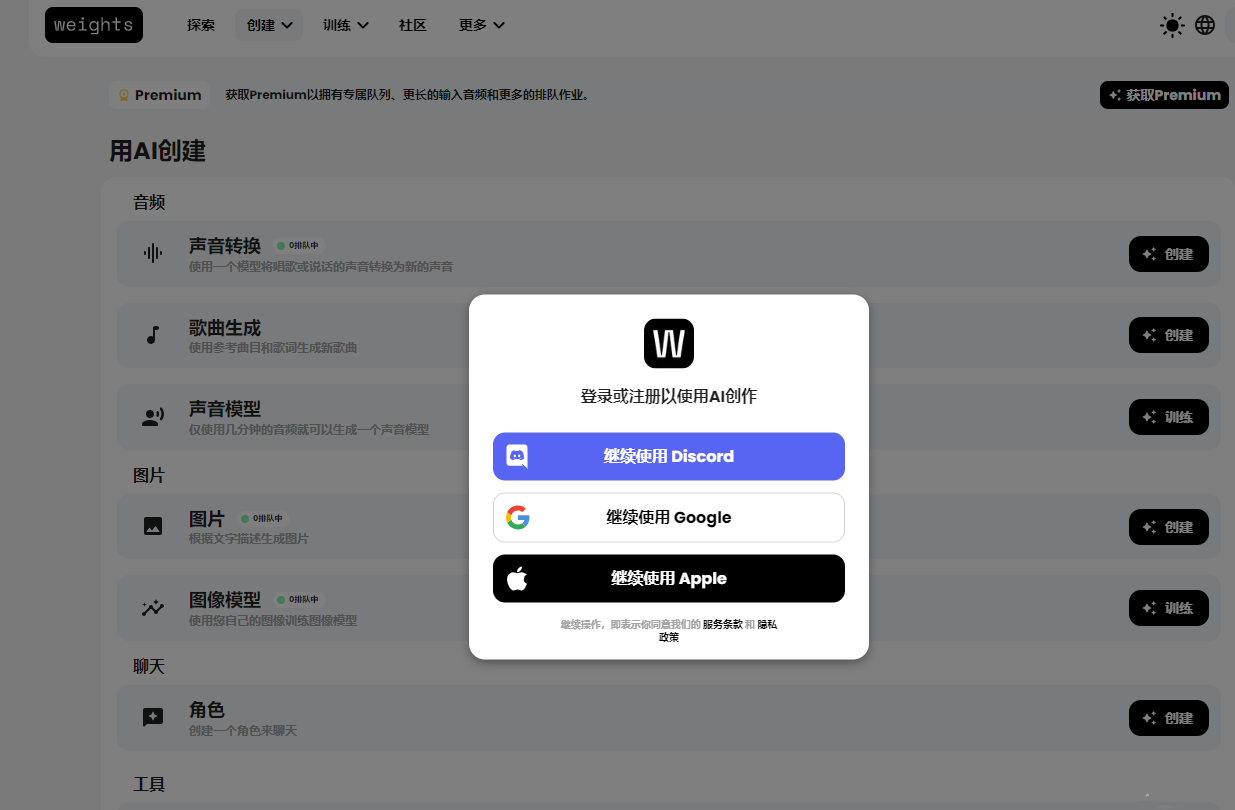Continue with Apple login button

point(668,579)
